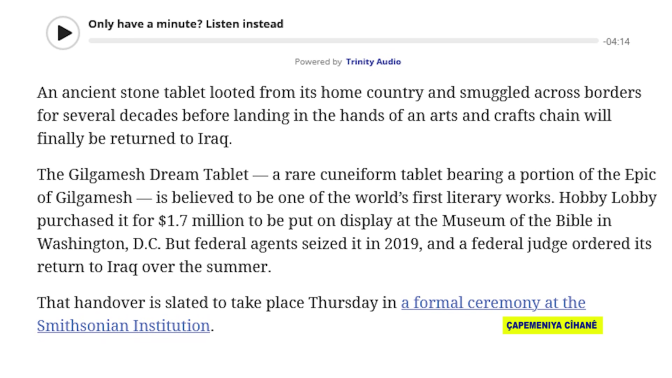Click the words 'Gilgamesh Dream Tablet'
672x378 pixels.
point(158,175)
